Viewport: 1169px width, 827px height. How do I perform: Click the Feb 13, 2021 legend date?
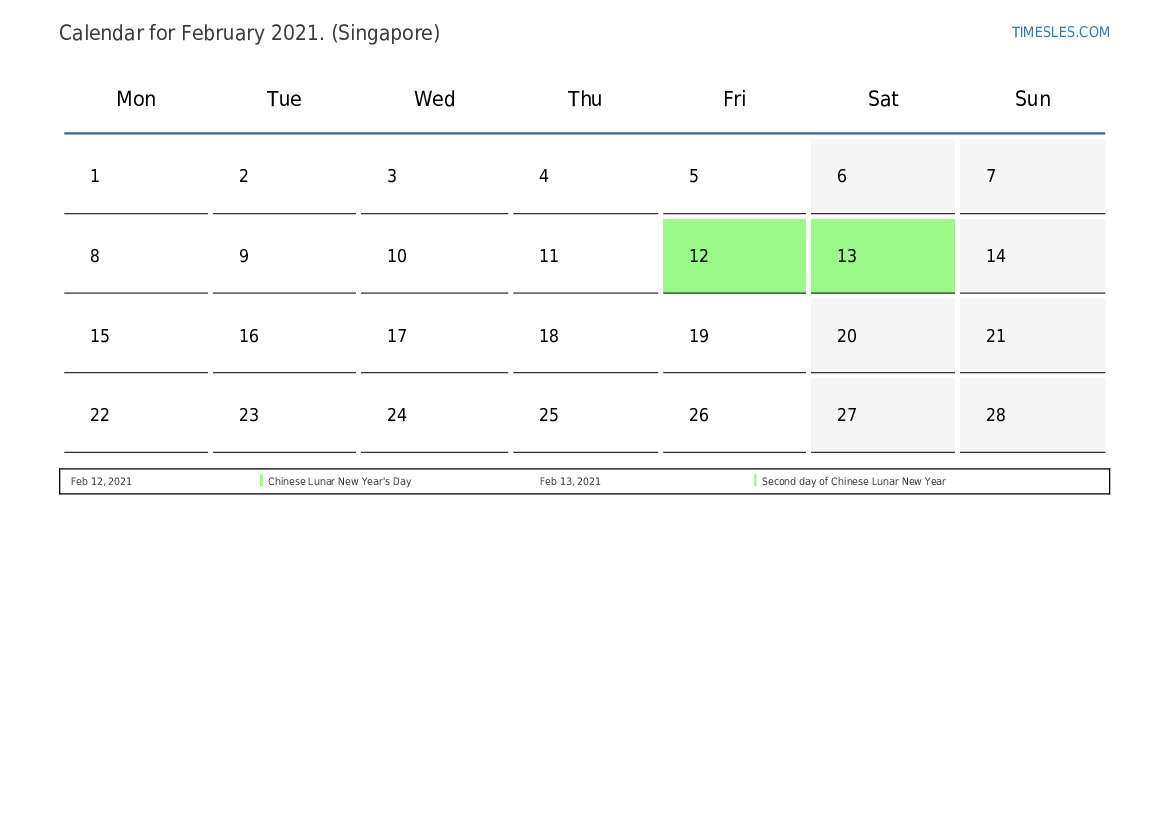[570, 482]
